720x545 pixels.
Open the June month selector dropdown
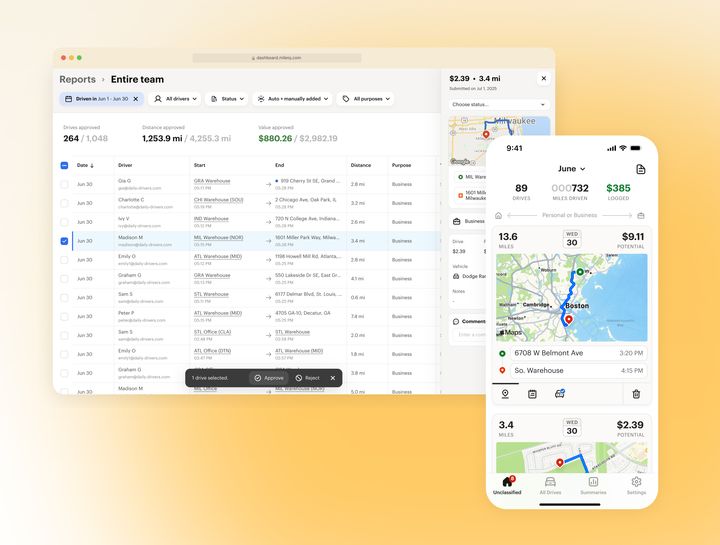click(572, 169)
